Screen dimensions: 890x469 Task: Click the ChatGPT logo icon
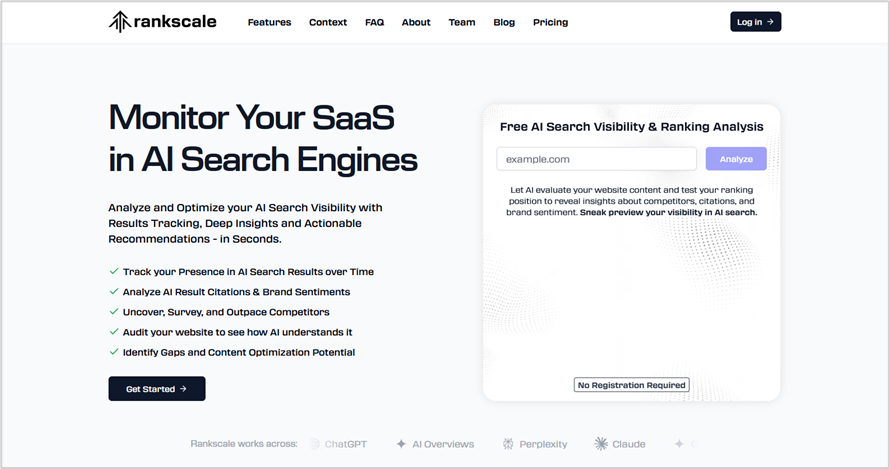[314, 444]
